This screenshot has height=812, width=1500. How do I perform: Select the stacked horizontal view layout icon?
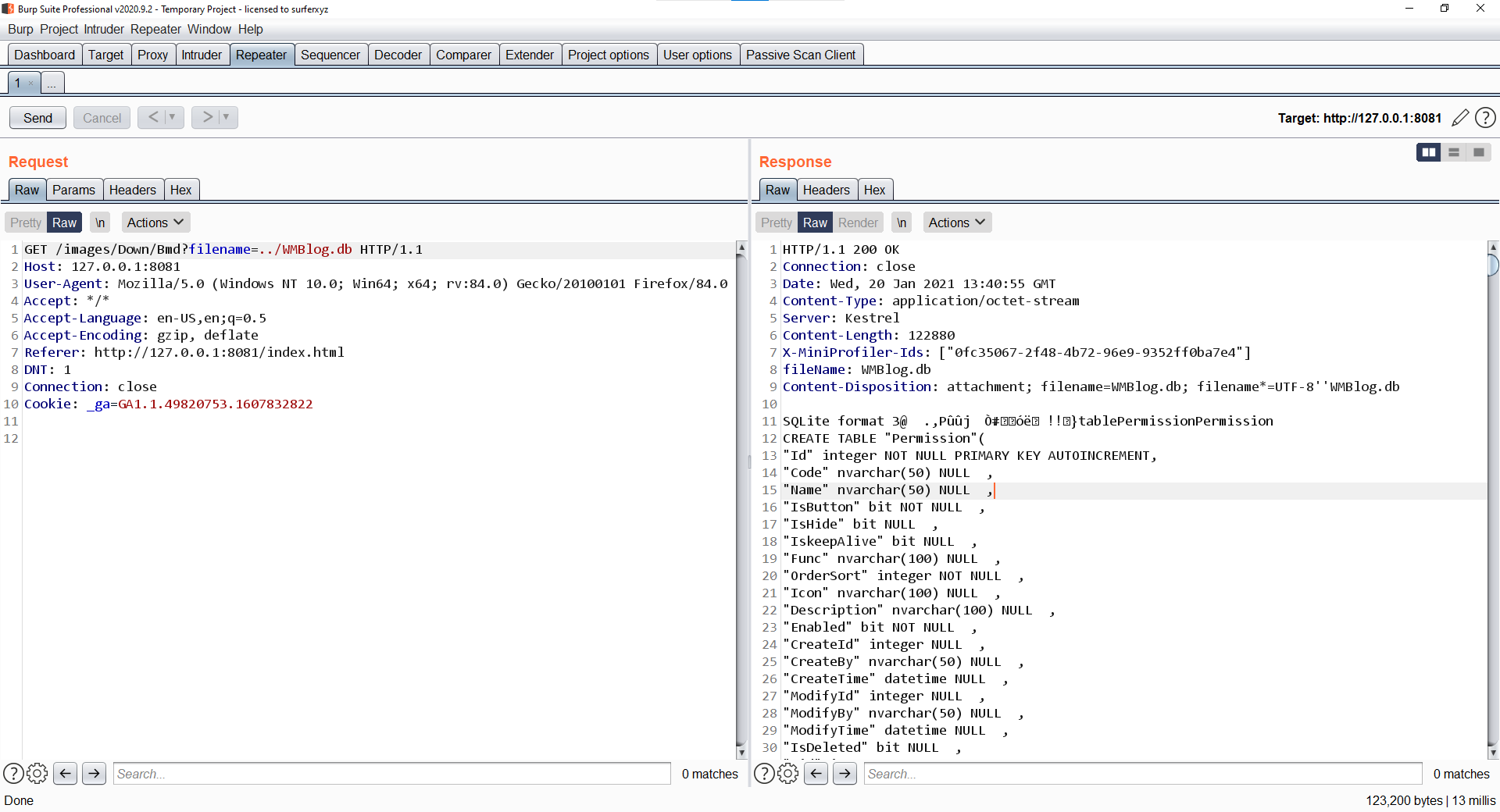click(1453, 152)
